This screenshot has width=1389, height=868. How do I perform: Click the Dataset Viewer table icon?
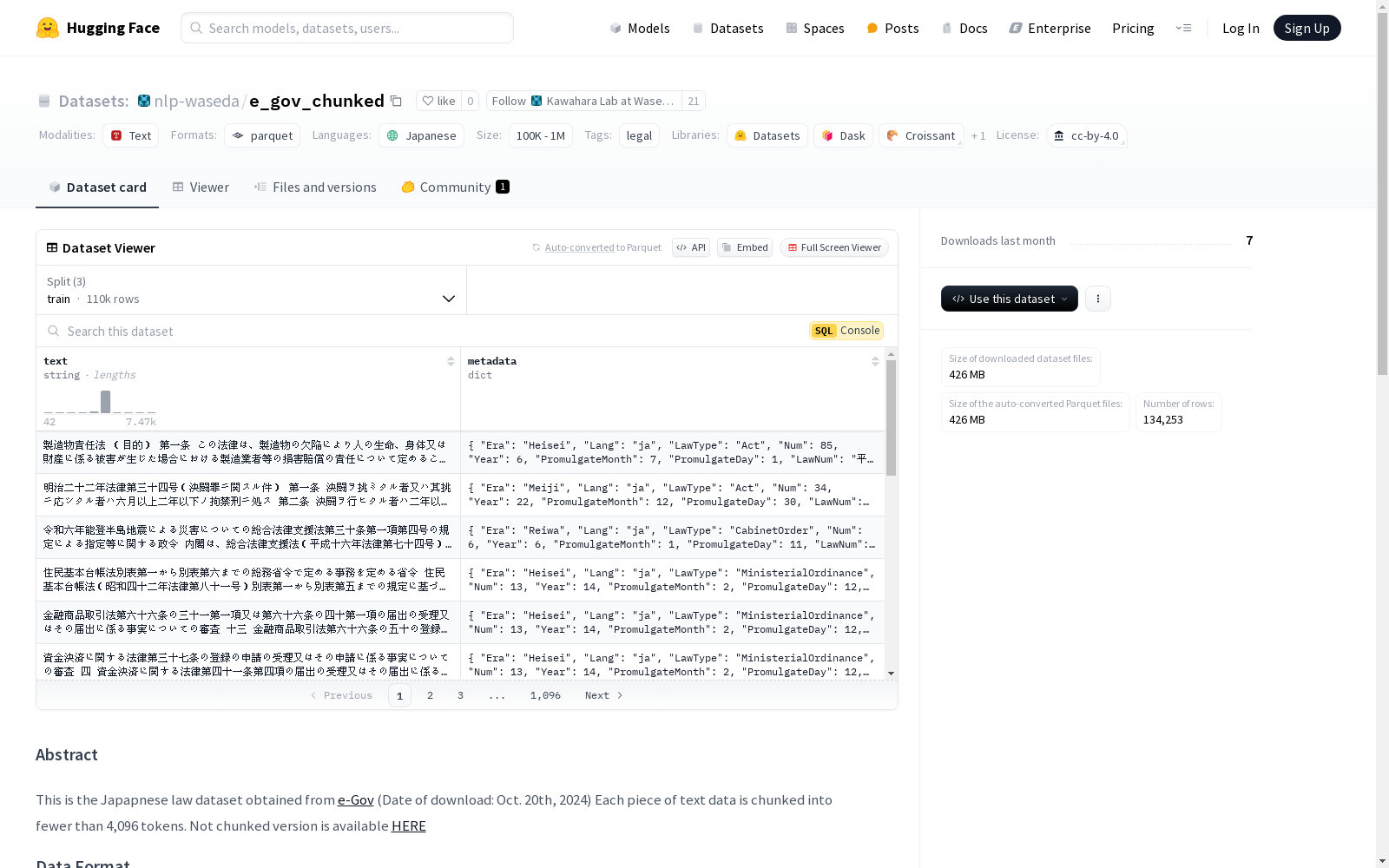(x=52, y=247)
